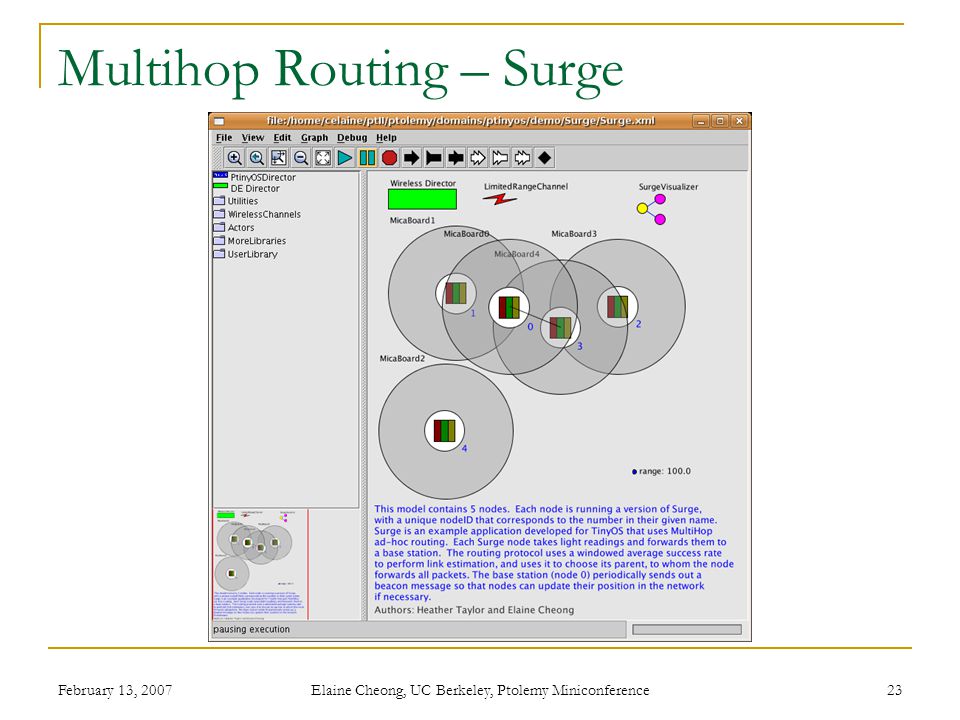Click the 'Wireless Director' label text

[x=423, y=183]
